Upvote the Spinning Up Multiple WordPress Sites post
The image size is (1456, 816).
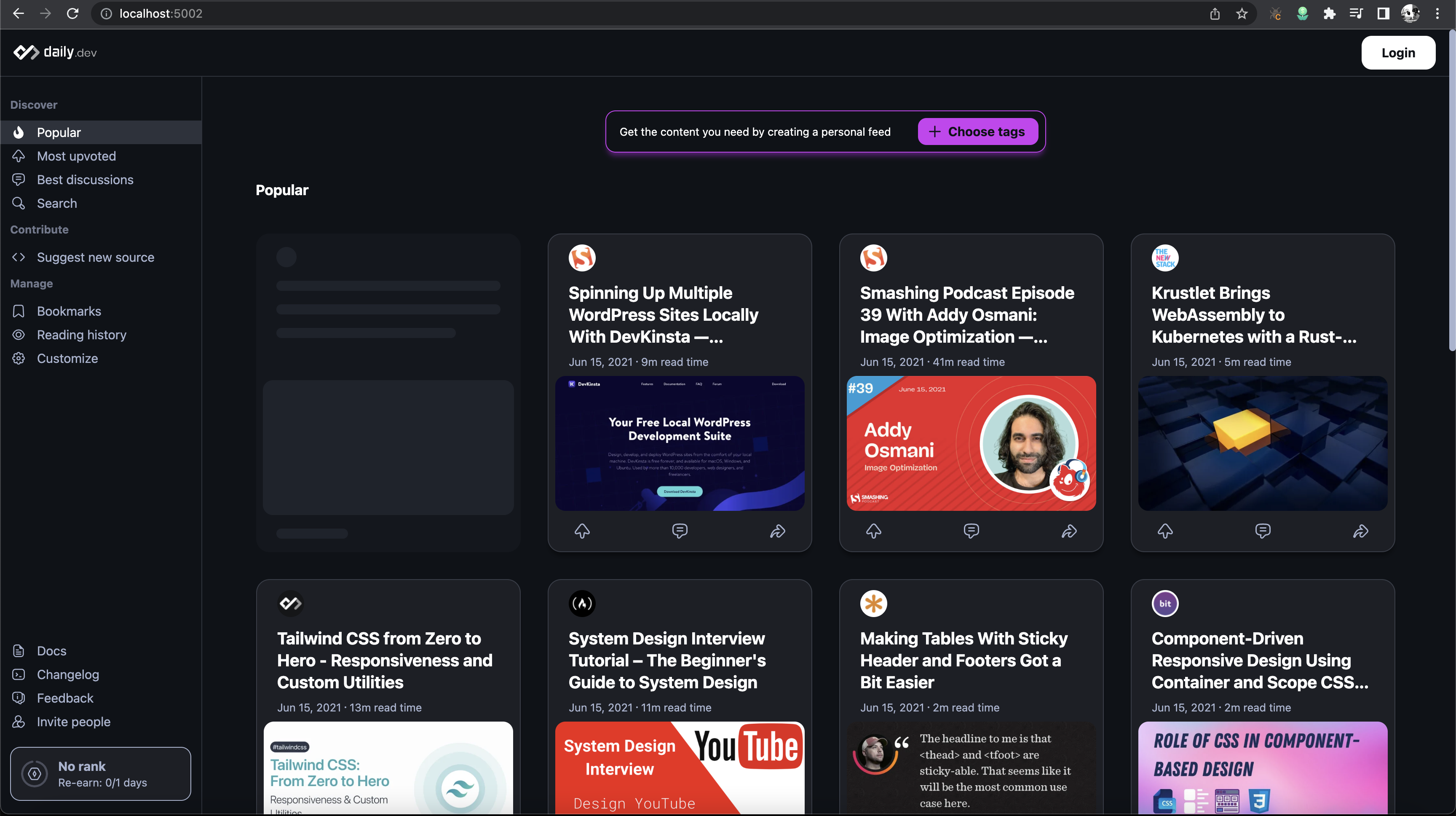[582, 531]
